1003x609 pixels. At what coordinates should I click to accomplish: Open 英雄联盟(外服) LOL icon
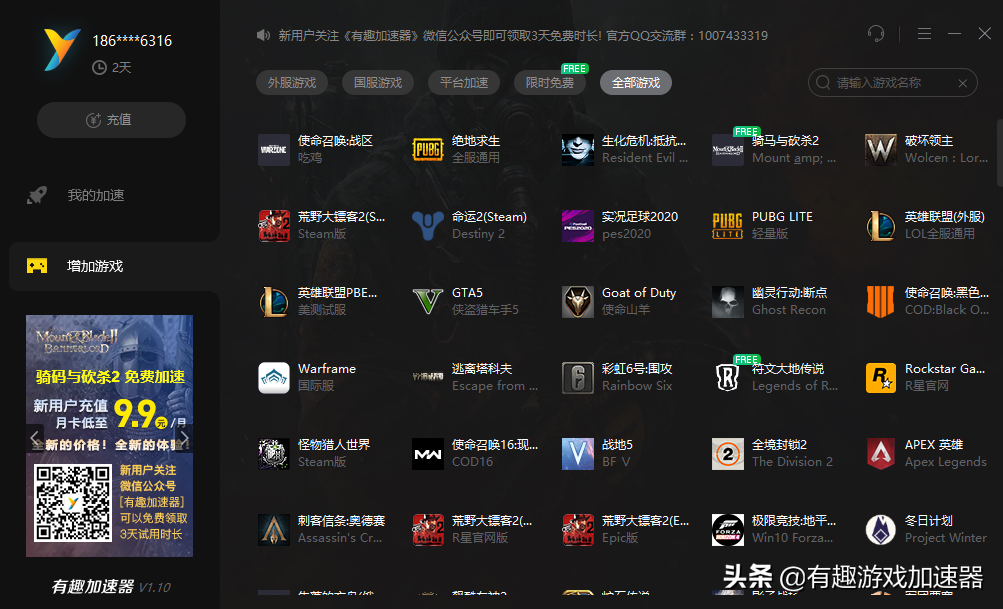[881, 226]
